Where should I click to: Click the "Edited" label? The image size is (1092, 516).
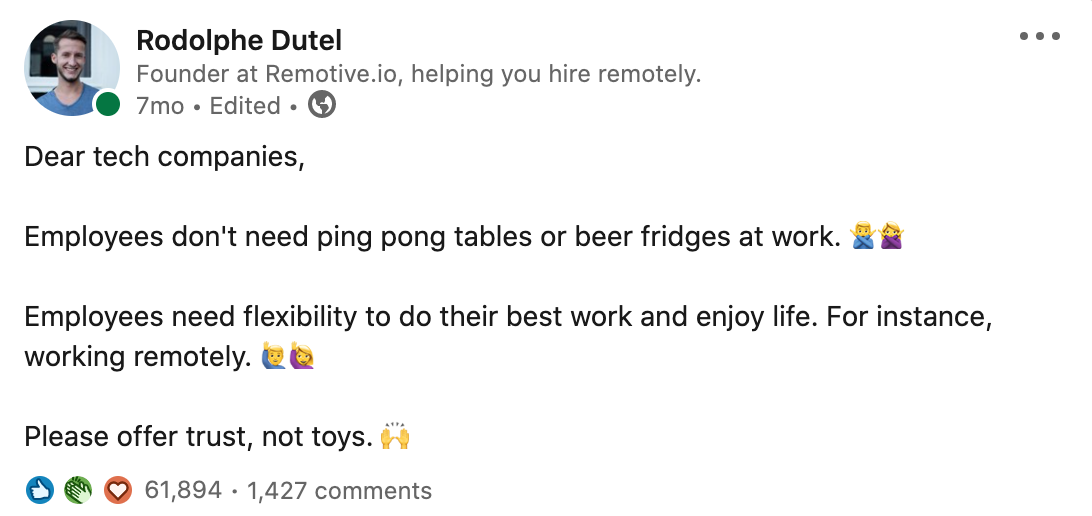245,106
